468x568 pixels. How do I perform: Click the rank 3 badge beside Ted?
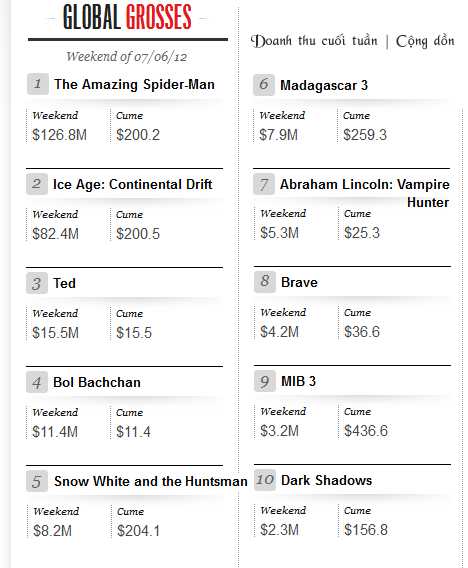37,283
